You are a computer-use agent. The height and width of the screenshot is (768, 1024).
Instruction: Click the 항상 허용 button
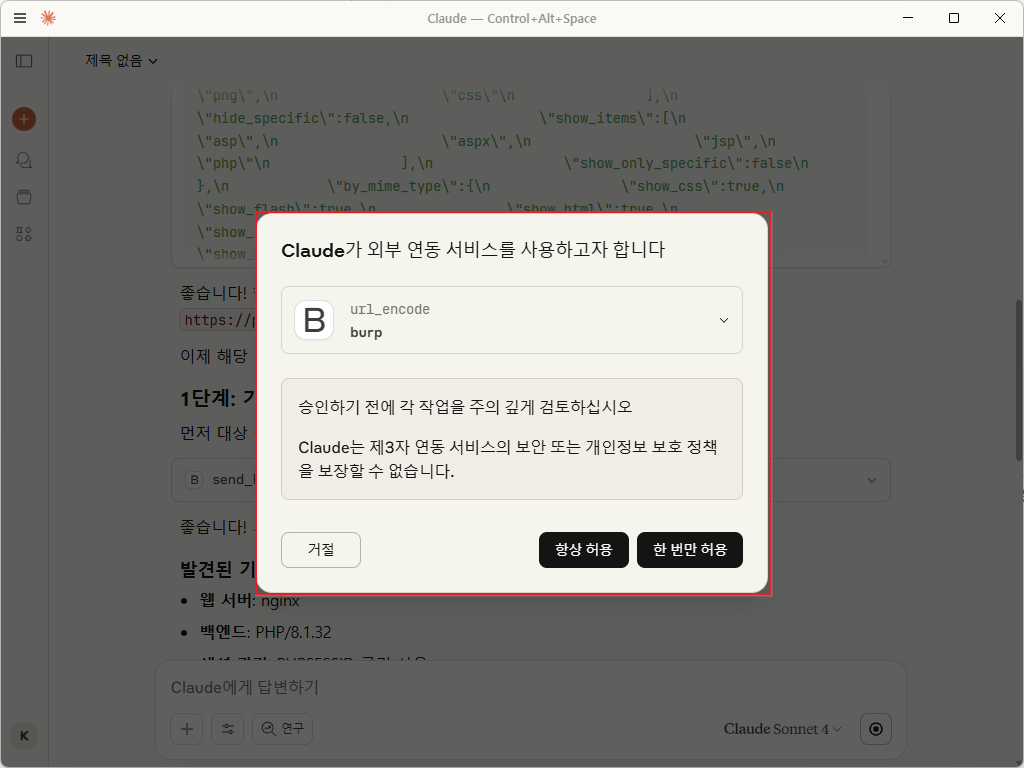(584, 550)
